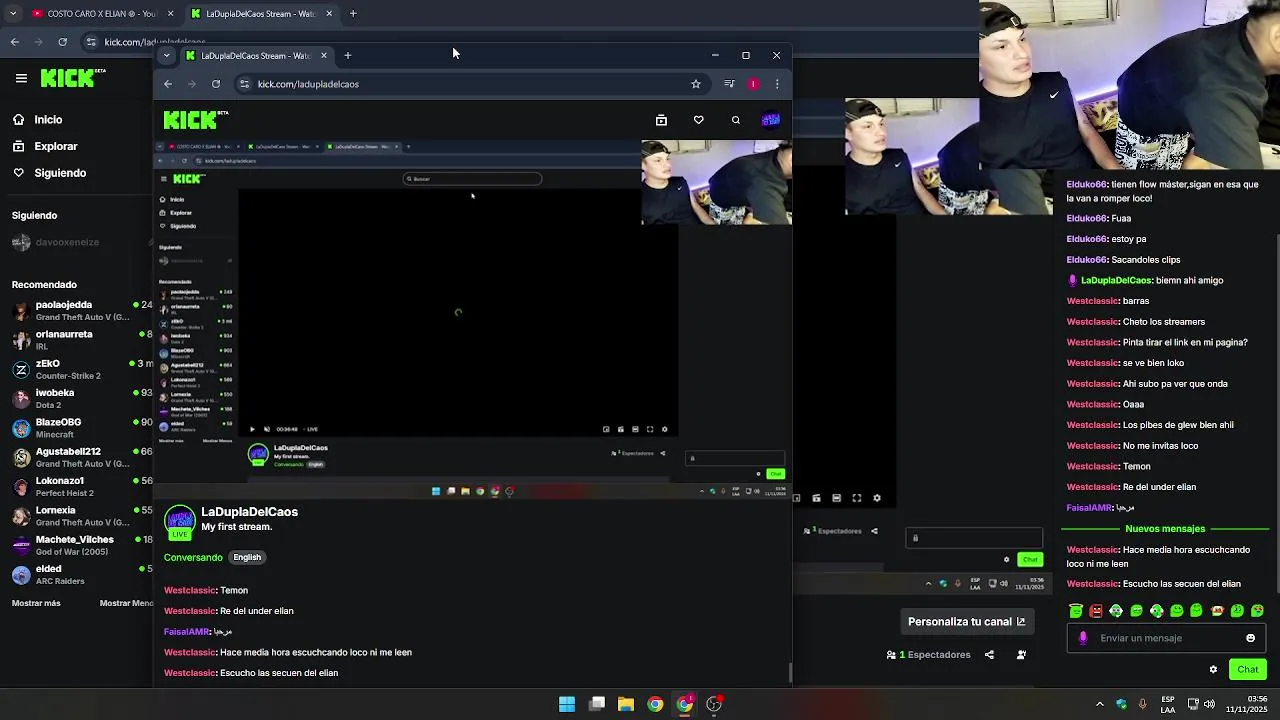Image resolution: width=1280 pixels, height=720 pixels.
Task: Open Chrome profile button in front window
Action: 753,84
